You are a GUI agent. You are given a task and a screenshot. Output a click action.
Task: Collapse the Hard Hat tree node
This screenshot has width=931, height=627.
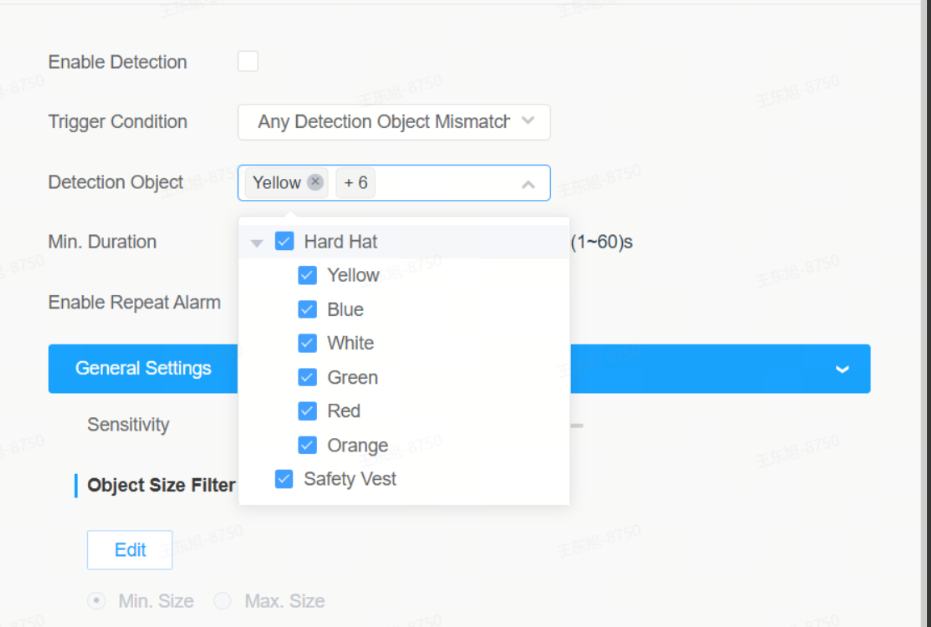(257, 243)
